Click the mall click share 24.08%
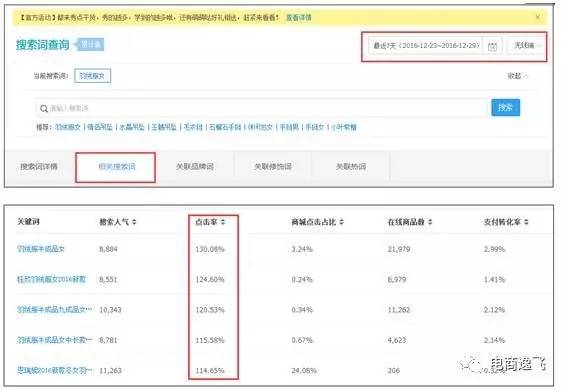This screenshot has height=389, width=563. (x=304, y=370)
